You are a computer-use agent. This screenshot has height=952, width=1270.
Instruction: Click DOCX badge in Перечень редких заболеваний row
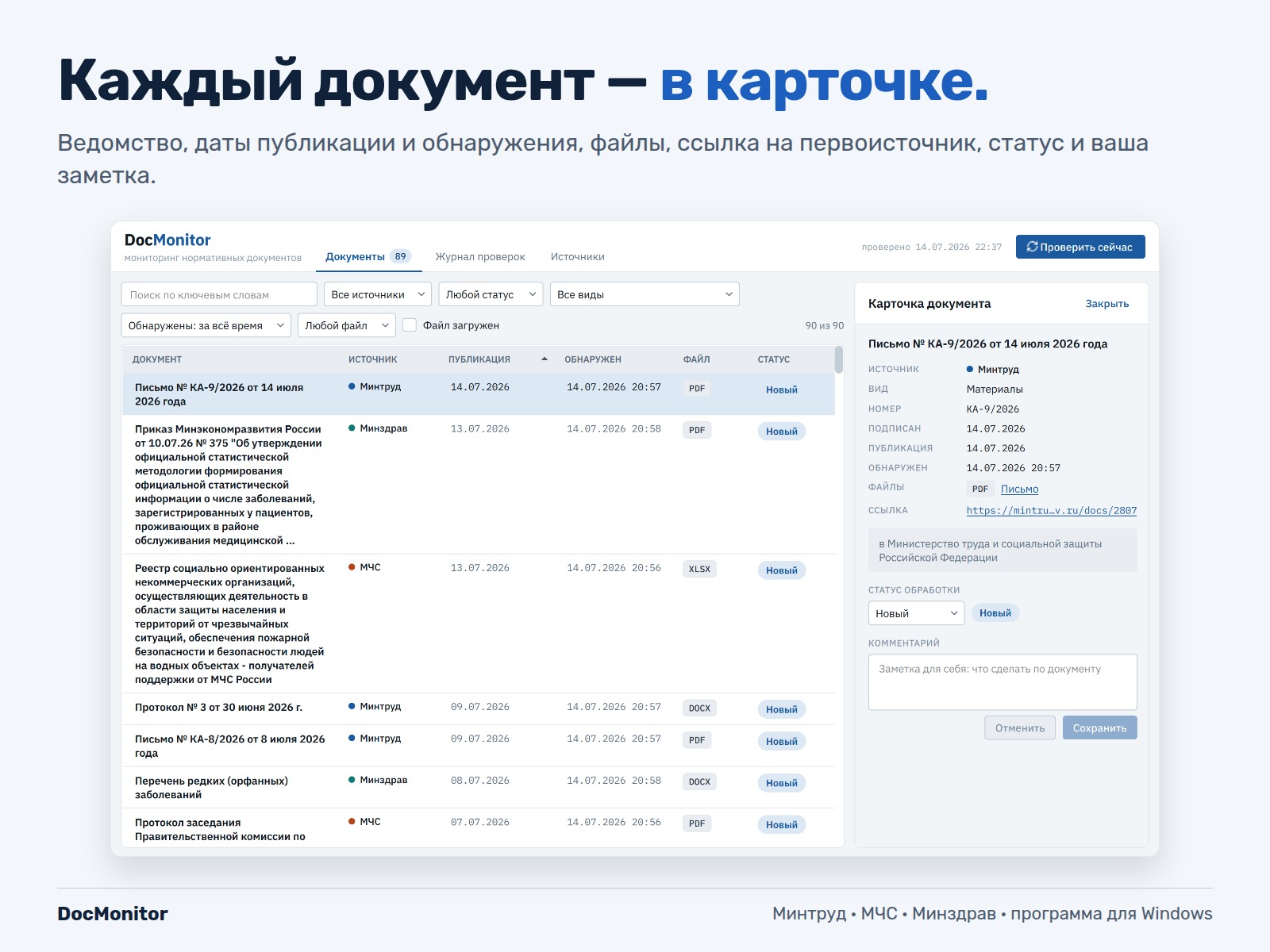pyautogui.click(x=699, y=781)
